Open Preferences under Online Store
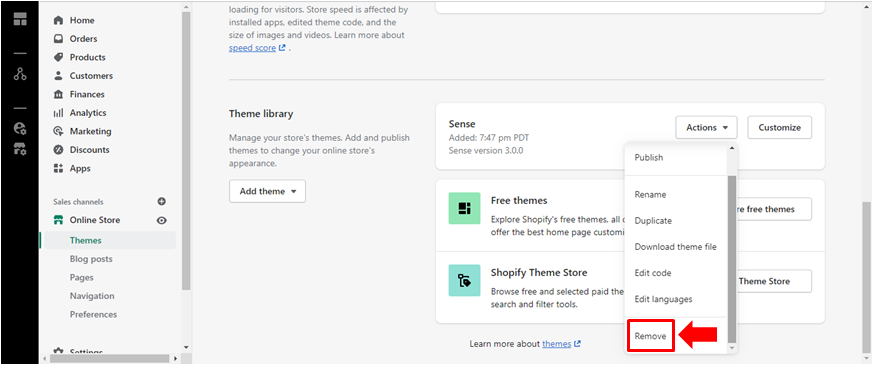Viewport: 873px width, 367px height. [94, 314]
